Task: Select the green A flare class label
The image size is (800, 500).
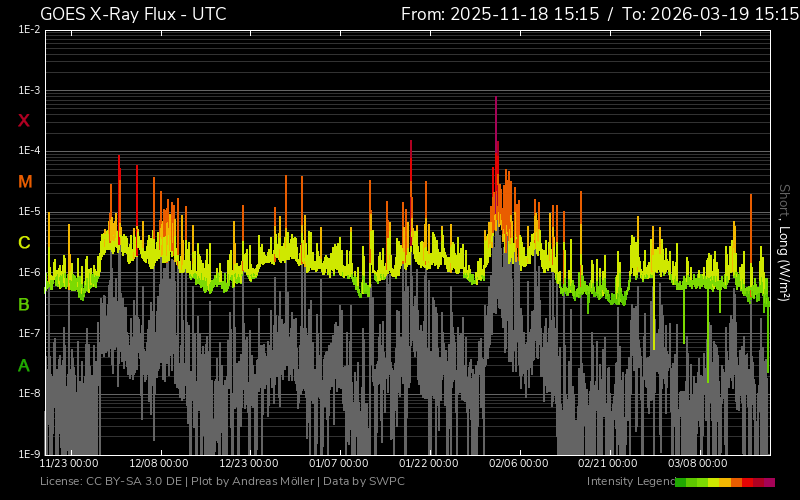Action: (x=24, y=365)
